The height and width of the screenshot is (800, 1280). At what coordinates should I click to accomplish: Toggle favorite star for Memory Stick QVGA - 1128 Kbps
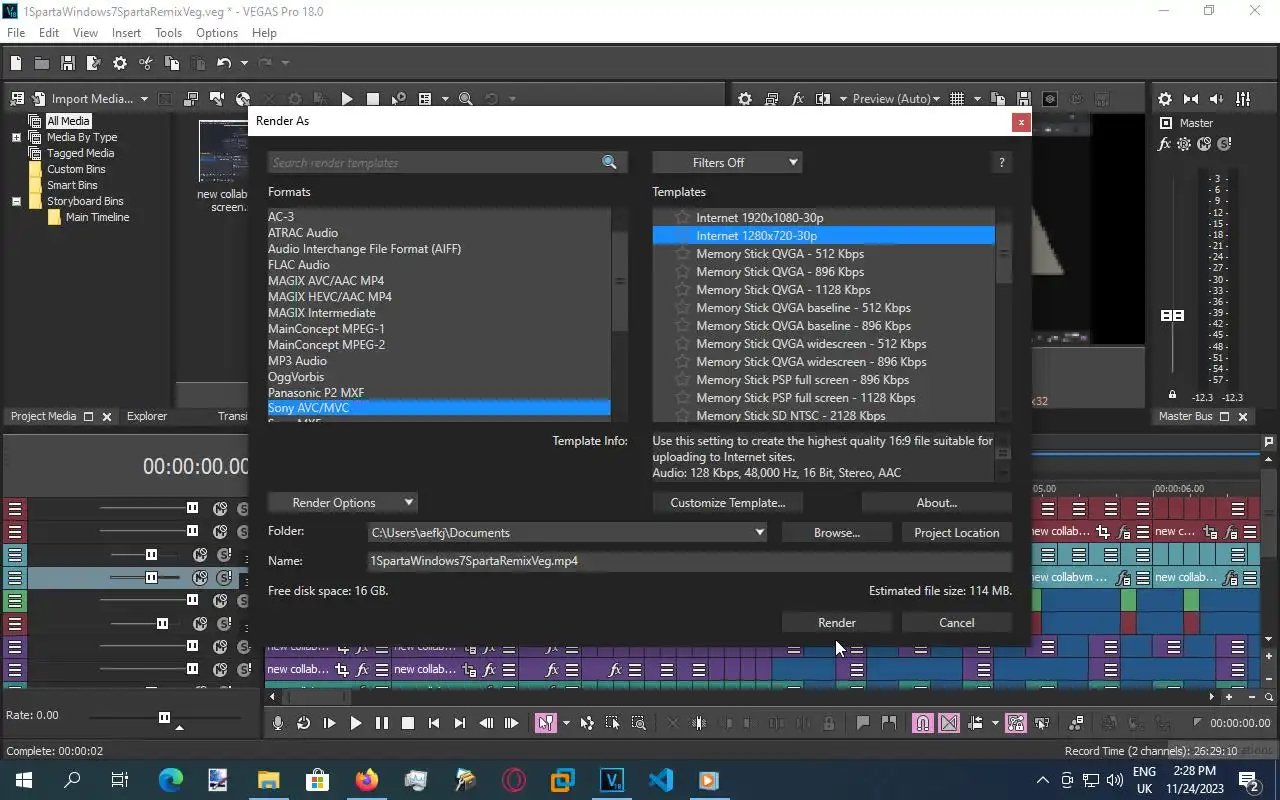(x=682, y=289)
